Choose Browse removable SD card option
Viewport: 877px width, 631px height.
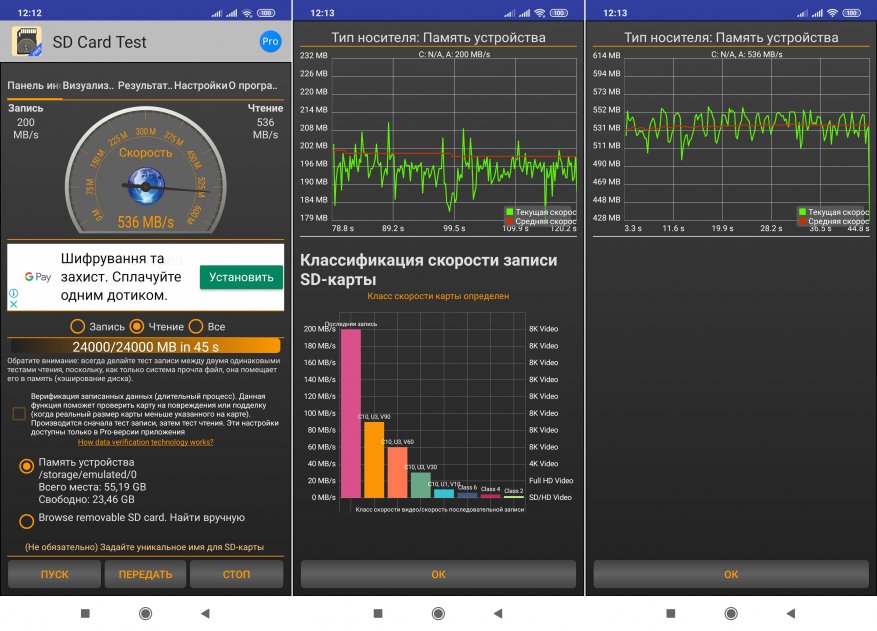point(26,521)
